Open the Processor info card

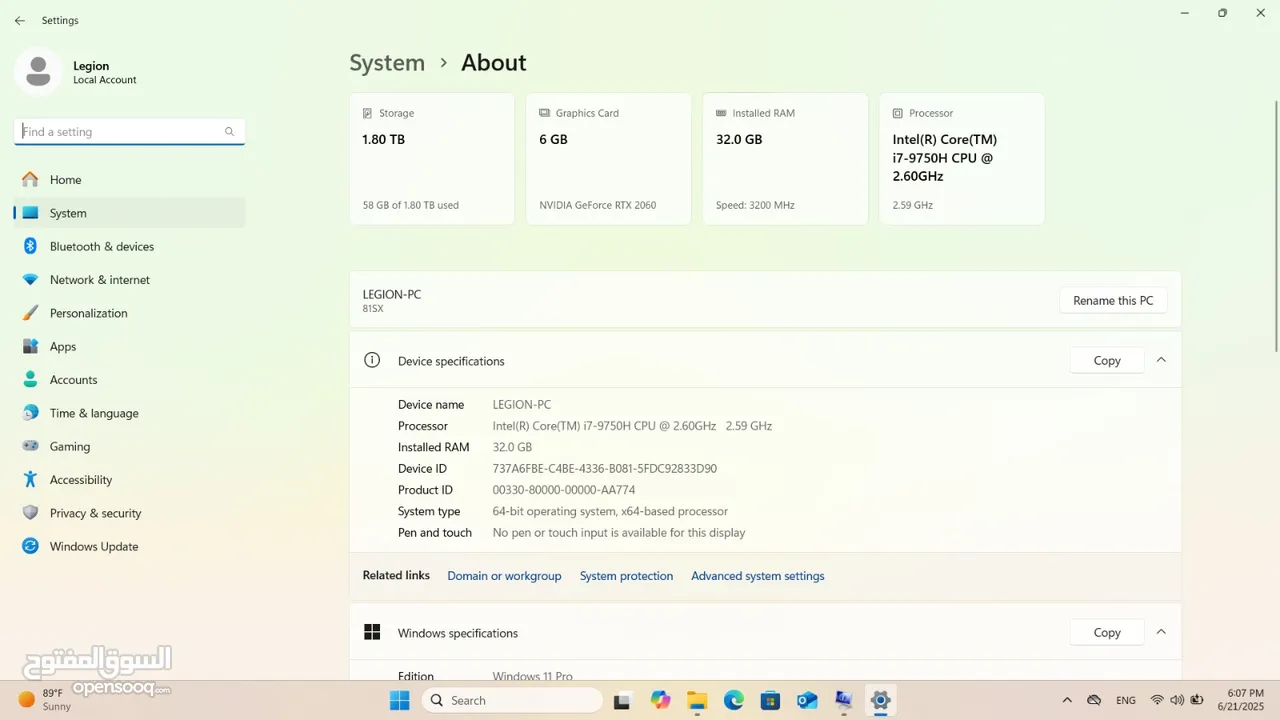(962, 159)
